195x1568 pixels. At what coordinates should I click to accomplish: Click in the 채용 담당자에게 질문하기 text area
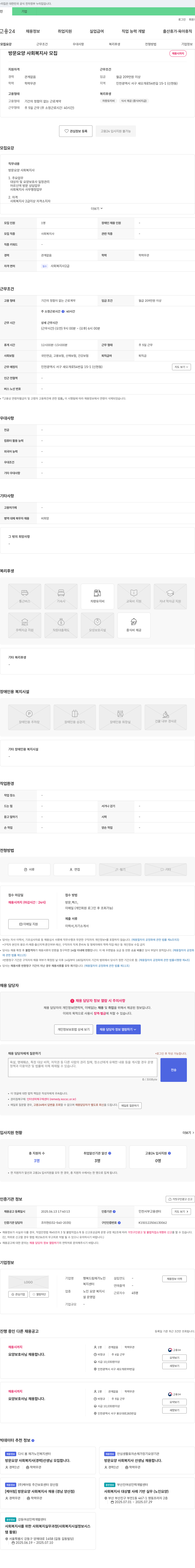tap(83, 1068)
